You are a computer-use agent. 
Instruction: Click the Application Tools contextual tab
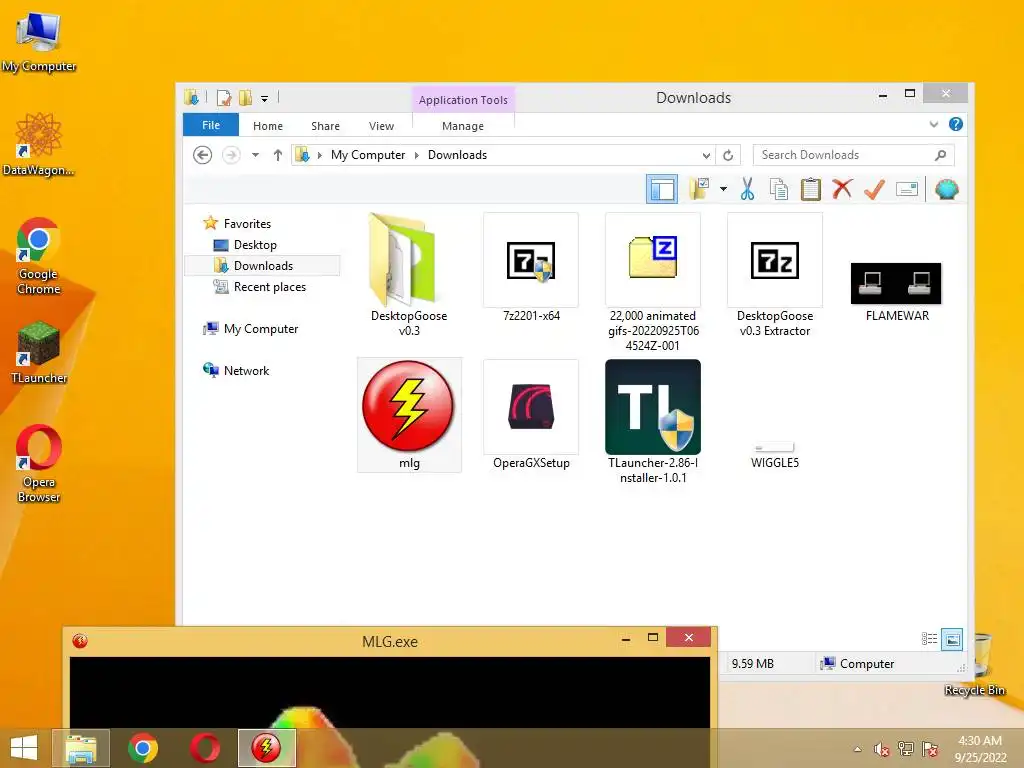(x=463, y=100)
